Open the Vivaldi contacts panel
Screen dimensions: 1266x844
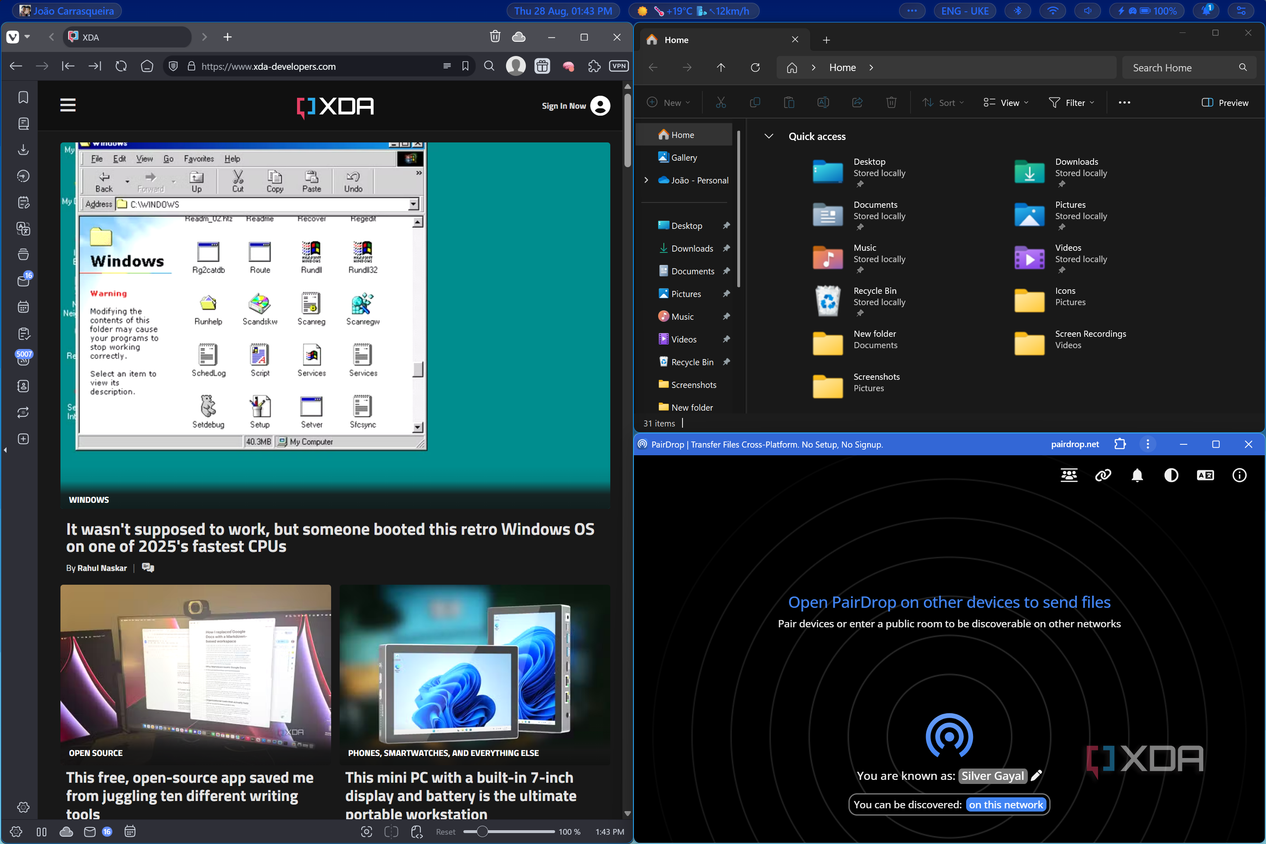[23, 386]
